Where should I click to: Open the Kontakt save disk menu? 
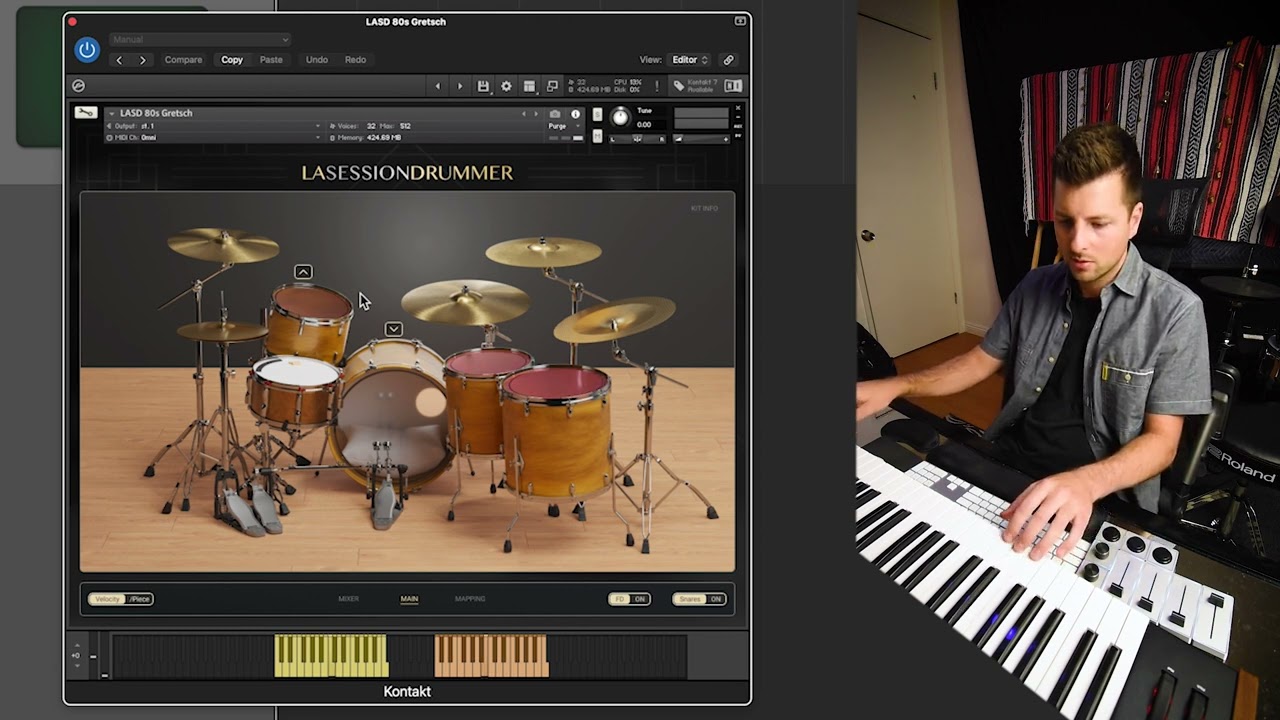[x=483, y=86]
